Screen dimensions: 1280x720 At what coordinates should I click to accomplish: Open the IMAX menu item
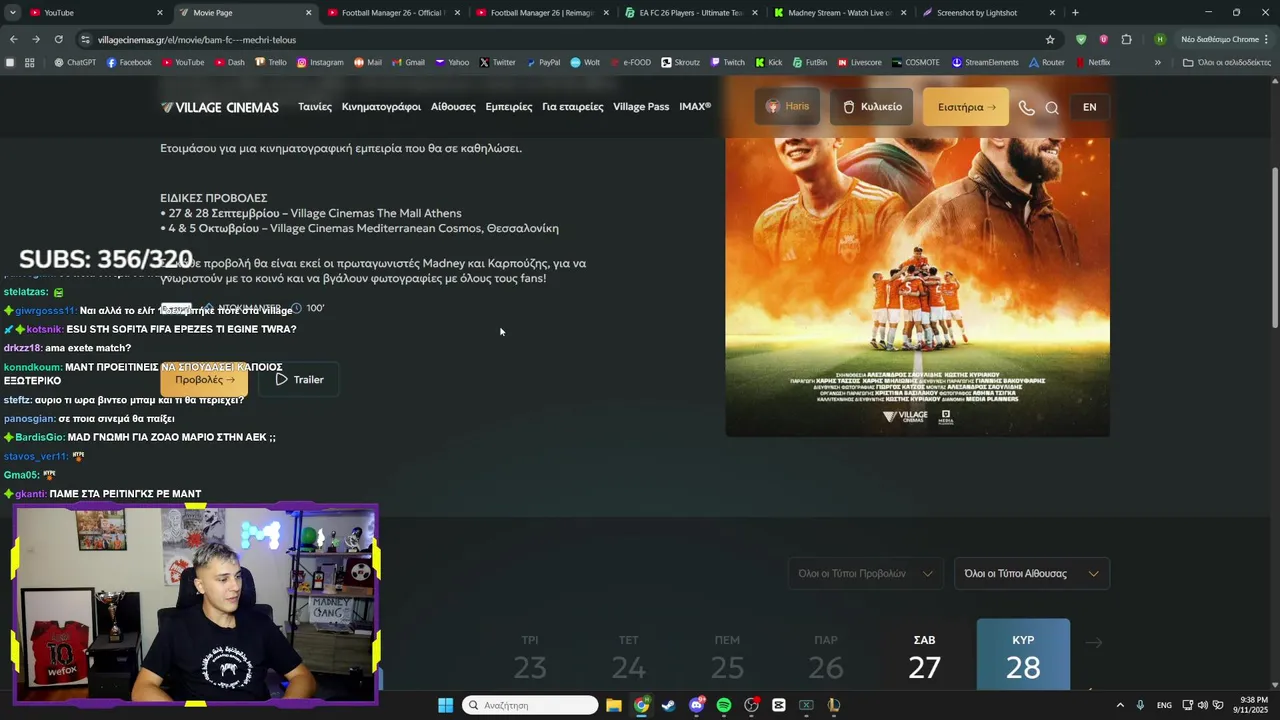695,107
